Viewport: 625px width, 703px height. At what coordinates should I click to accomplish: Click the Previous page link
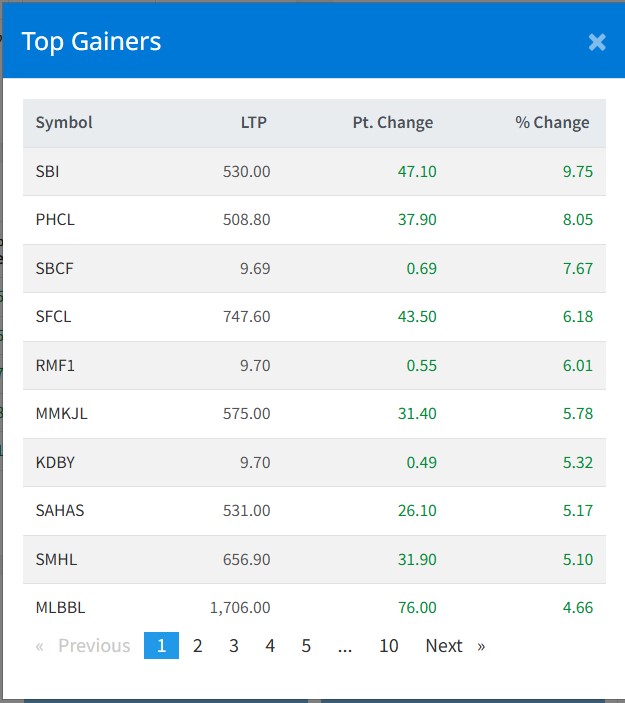(84, 646)
